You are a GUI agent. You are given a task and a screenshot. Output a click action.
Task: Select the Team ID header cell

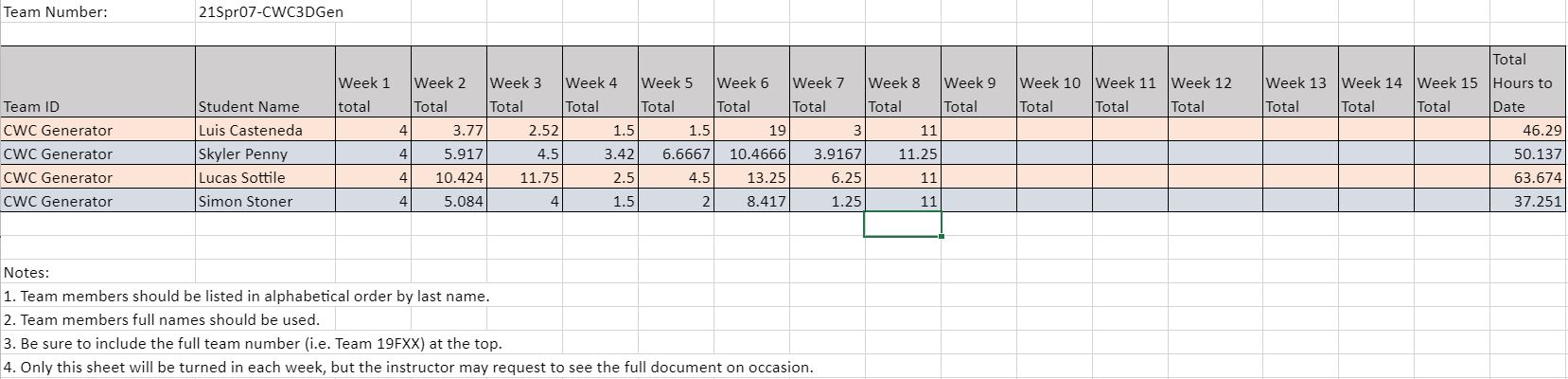pos(98,82)
